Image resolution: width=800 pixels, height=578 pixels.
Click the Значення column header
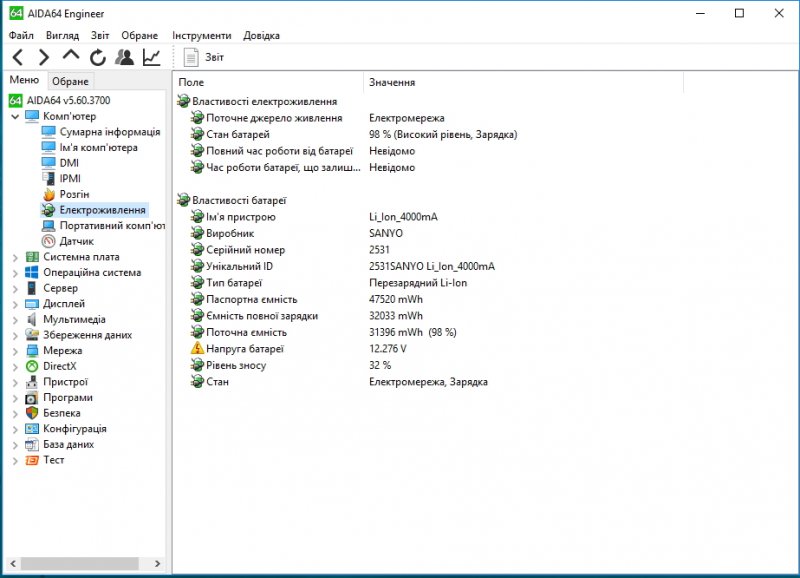click(x=392, y=82)
